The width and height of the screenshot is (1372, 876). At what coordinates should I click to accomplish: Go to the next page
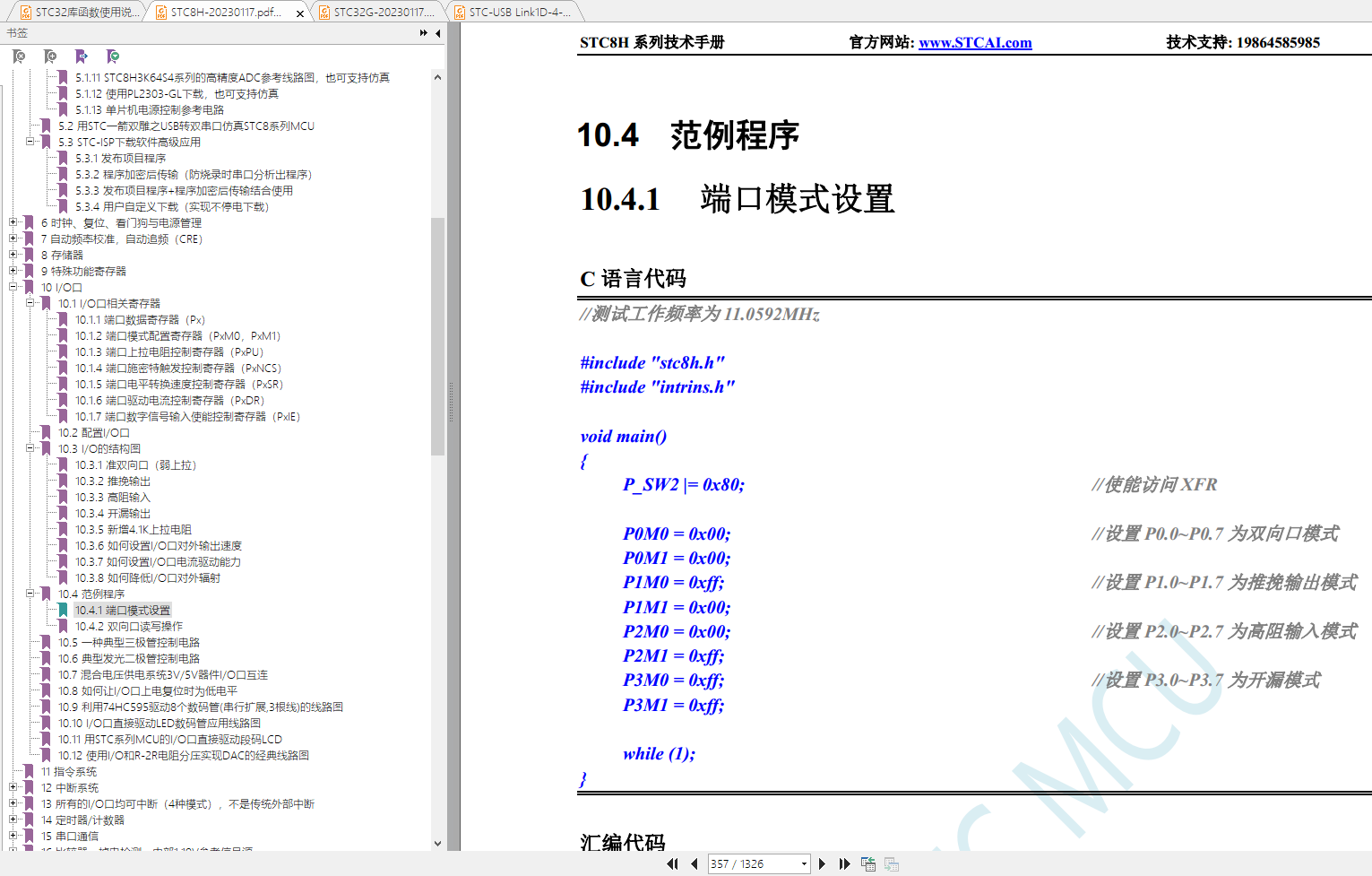pos(822,863)
